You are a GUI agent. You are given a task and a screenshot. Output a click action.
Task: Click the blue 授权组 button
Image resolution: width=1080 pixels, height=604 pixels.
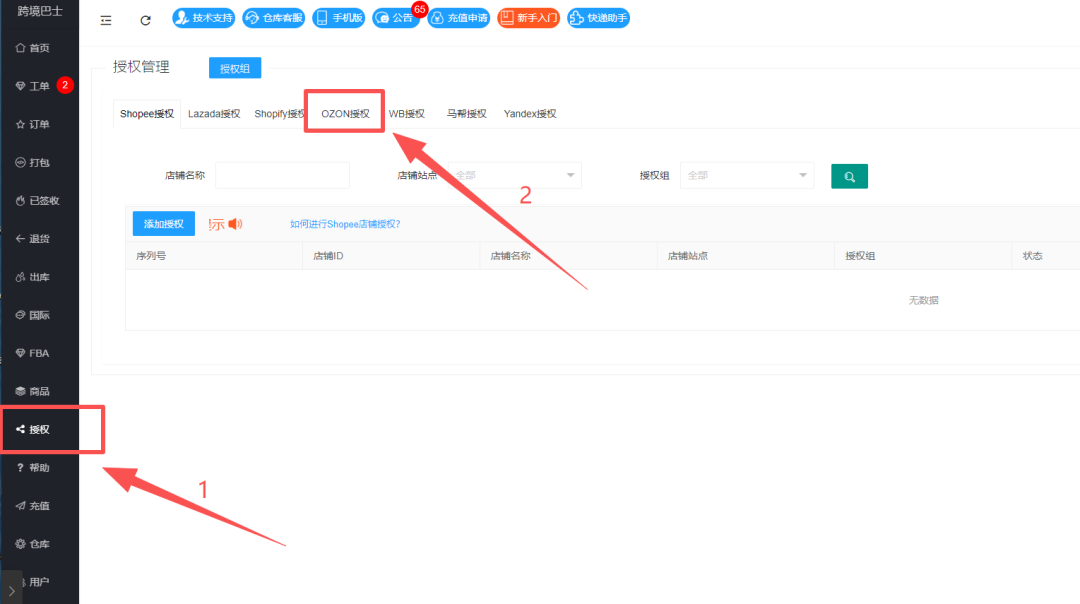tap(235, 68)
